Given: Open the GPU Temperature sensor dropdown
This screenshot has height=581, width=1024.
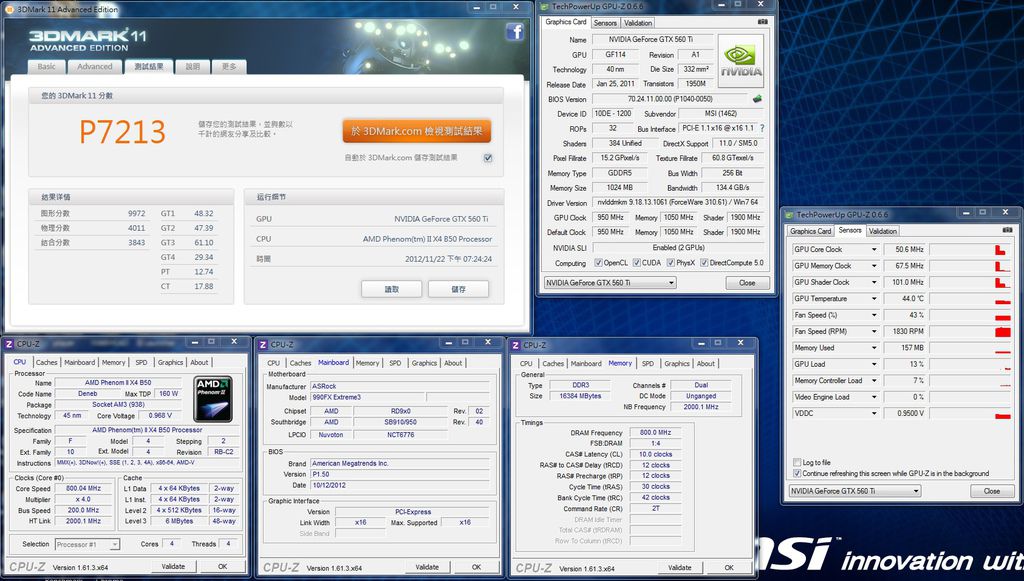Looking at the screenshot, I should click(874, 298).
